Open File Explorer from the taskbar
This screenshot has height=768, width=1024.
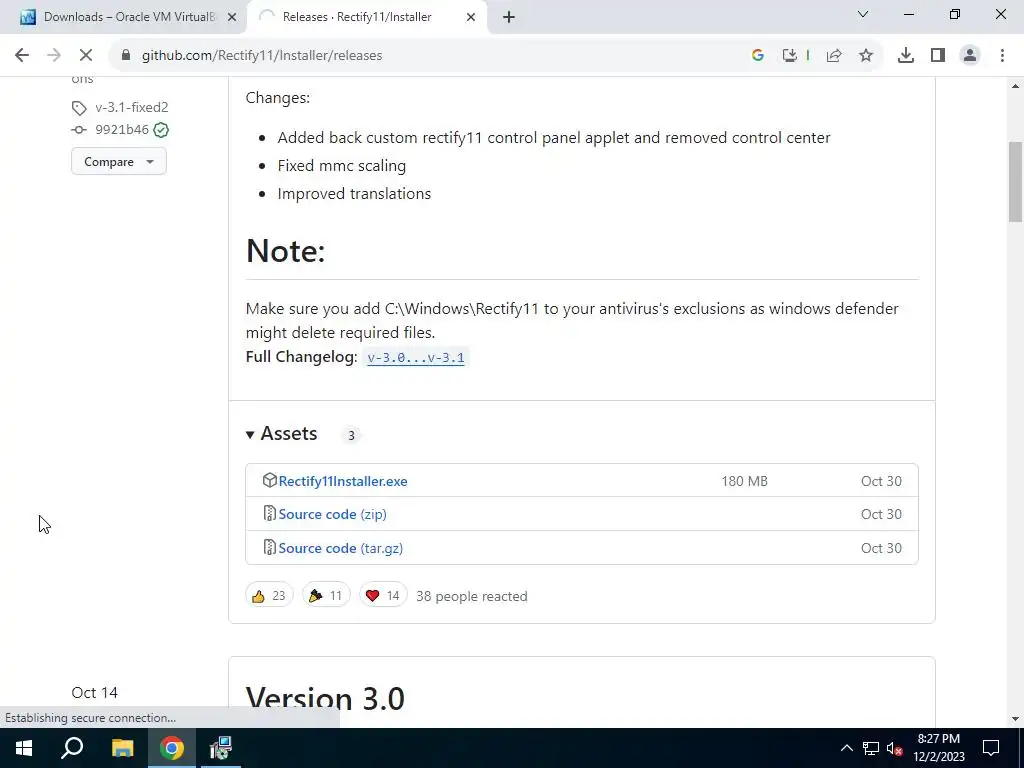click(x=122, y=748)
